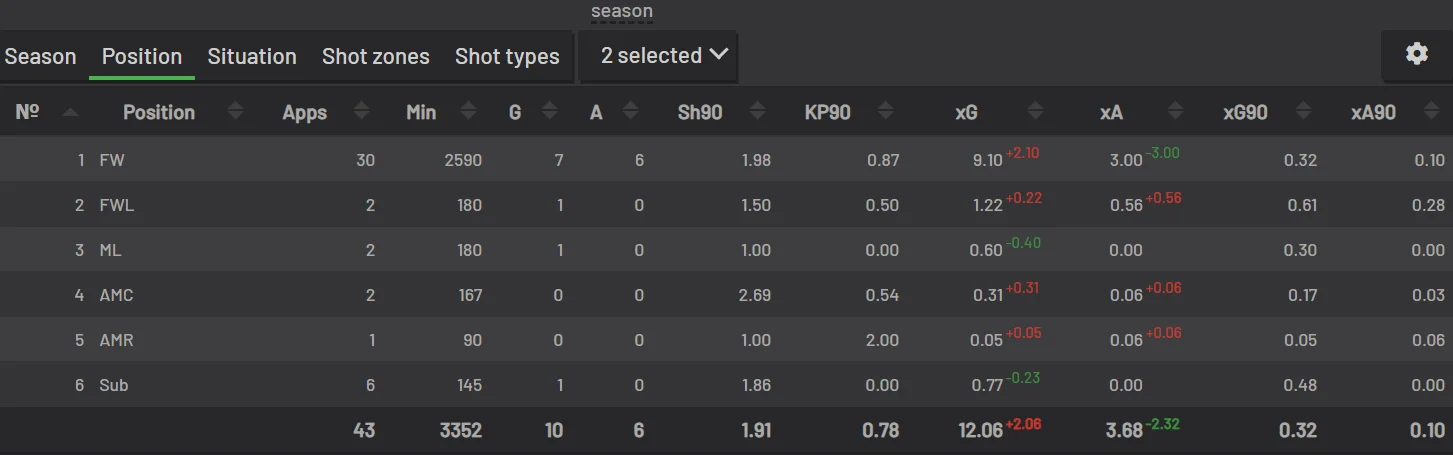Sort by KP90 sort icon
This screenshot has width=1453, height=455.
[886, 112]
